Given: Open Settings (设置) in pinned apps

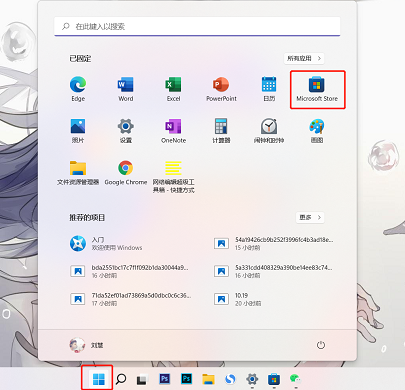Looking at the screenshot, I should pyautogui.click(x=126, y=130).
